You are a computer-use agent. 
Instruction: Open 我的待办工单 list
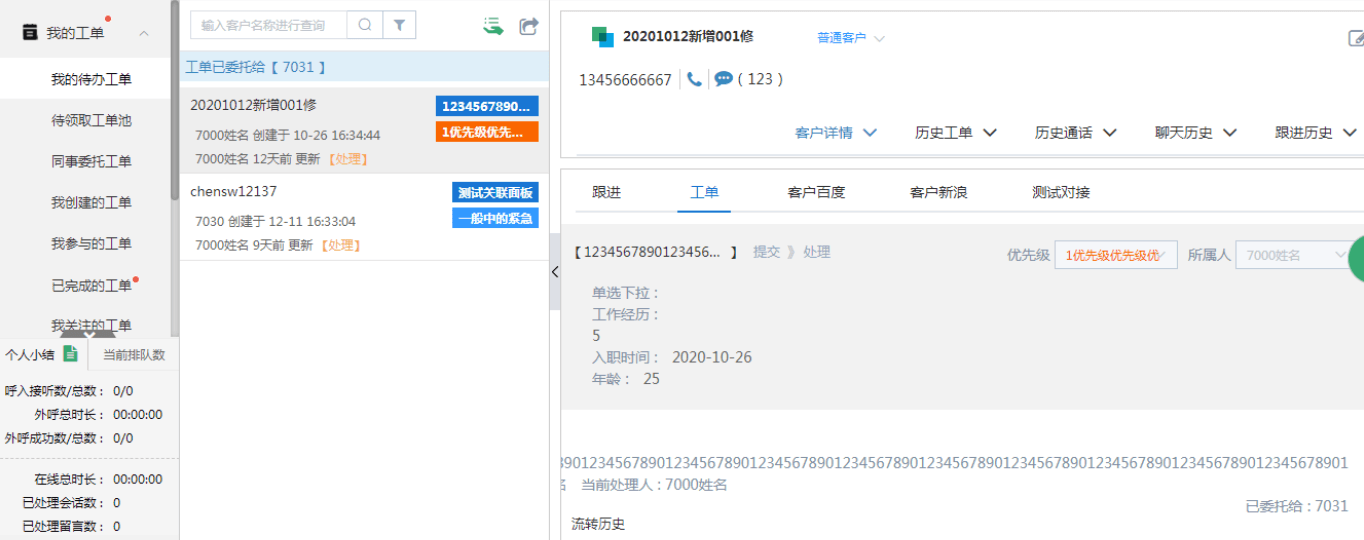tap(91, 79)
